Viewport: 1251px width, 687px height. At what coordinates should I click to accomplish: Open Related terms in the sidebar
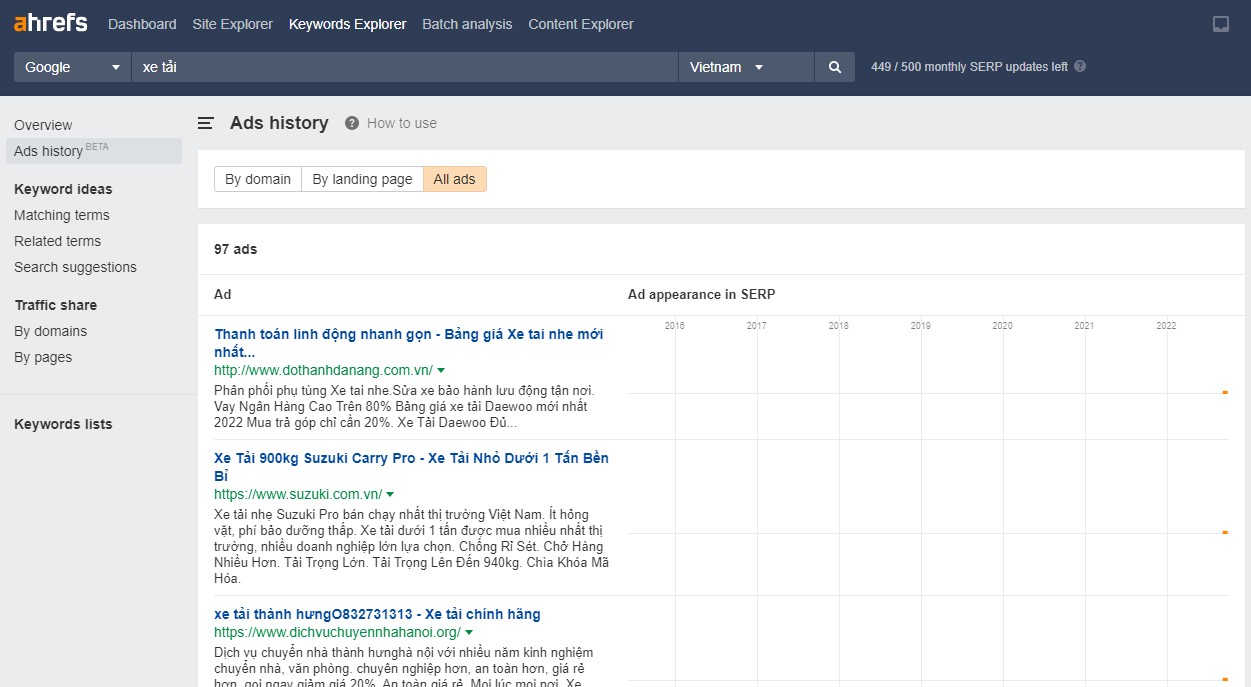coord(57,241)
